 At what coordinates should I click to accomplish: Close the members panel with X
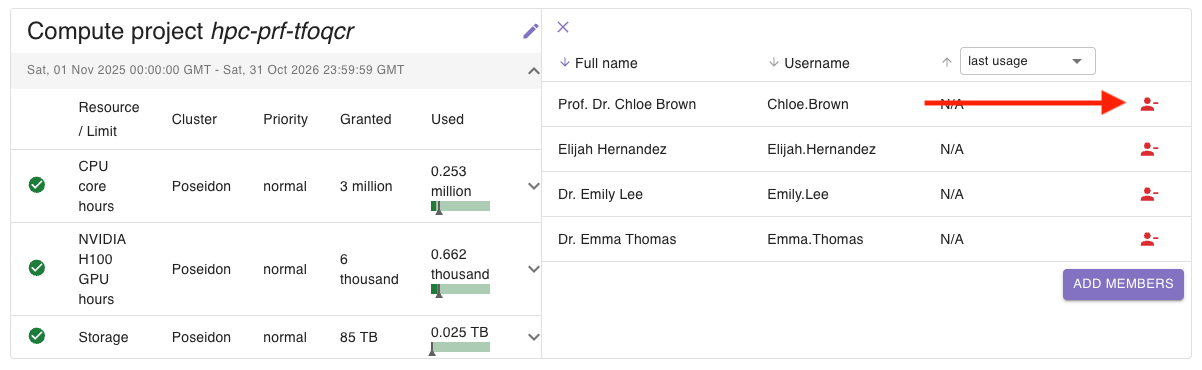point(563,27)
